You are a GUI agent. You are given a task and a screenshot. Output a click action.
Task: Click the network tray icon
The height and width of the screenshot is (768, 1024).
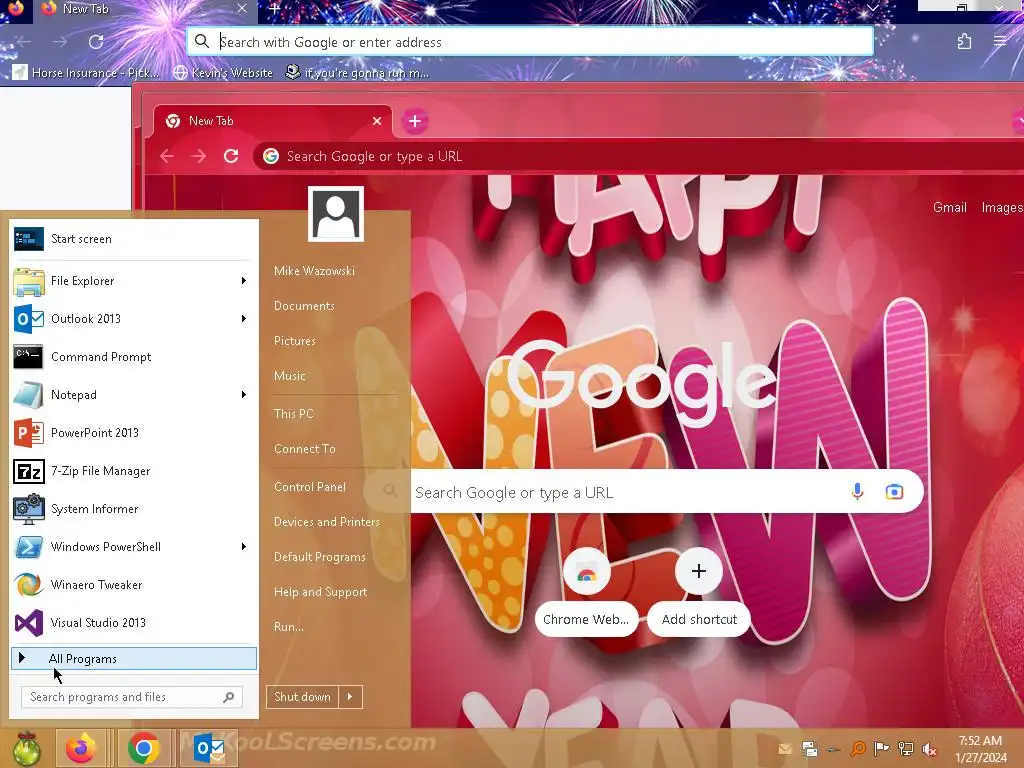906,749
